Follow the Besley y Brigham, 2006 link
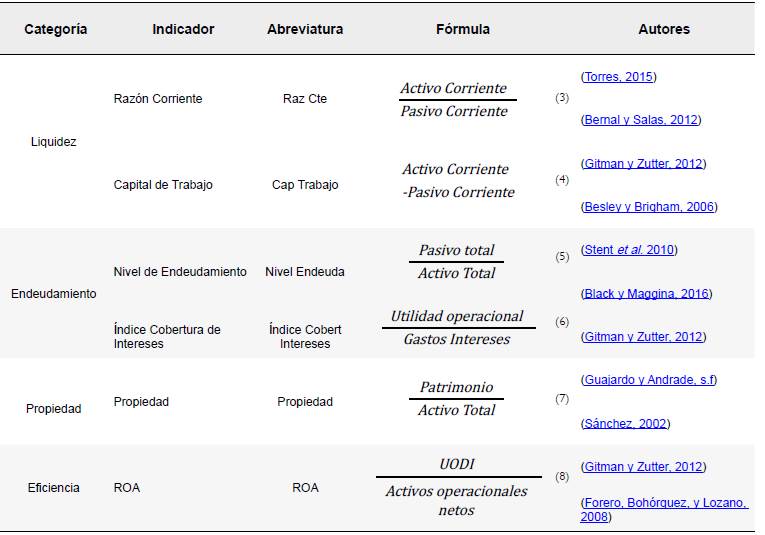765x535 pixels. click(x=649, y=207)
